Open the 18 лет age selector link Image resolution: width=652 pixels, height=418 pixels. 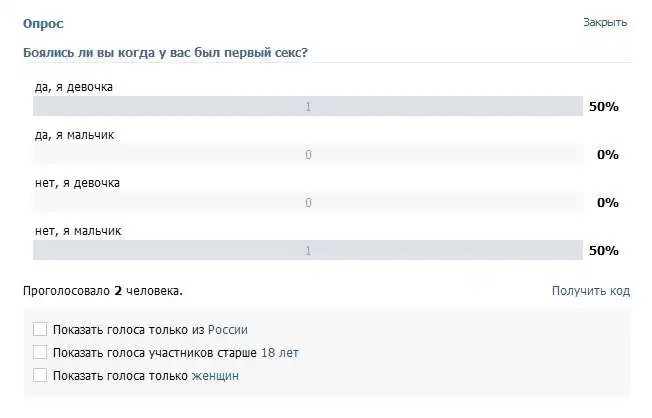click(279, 352)
